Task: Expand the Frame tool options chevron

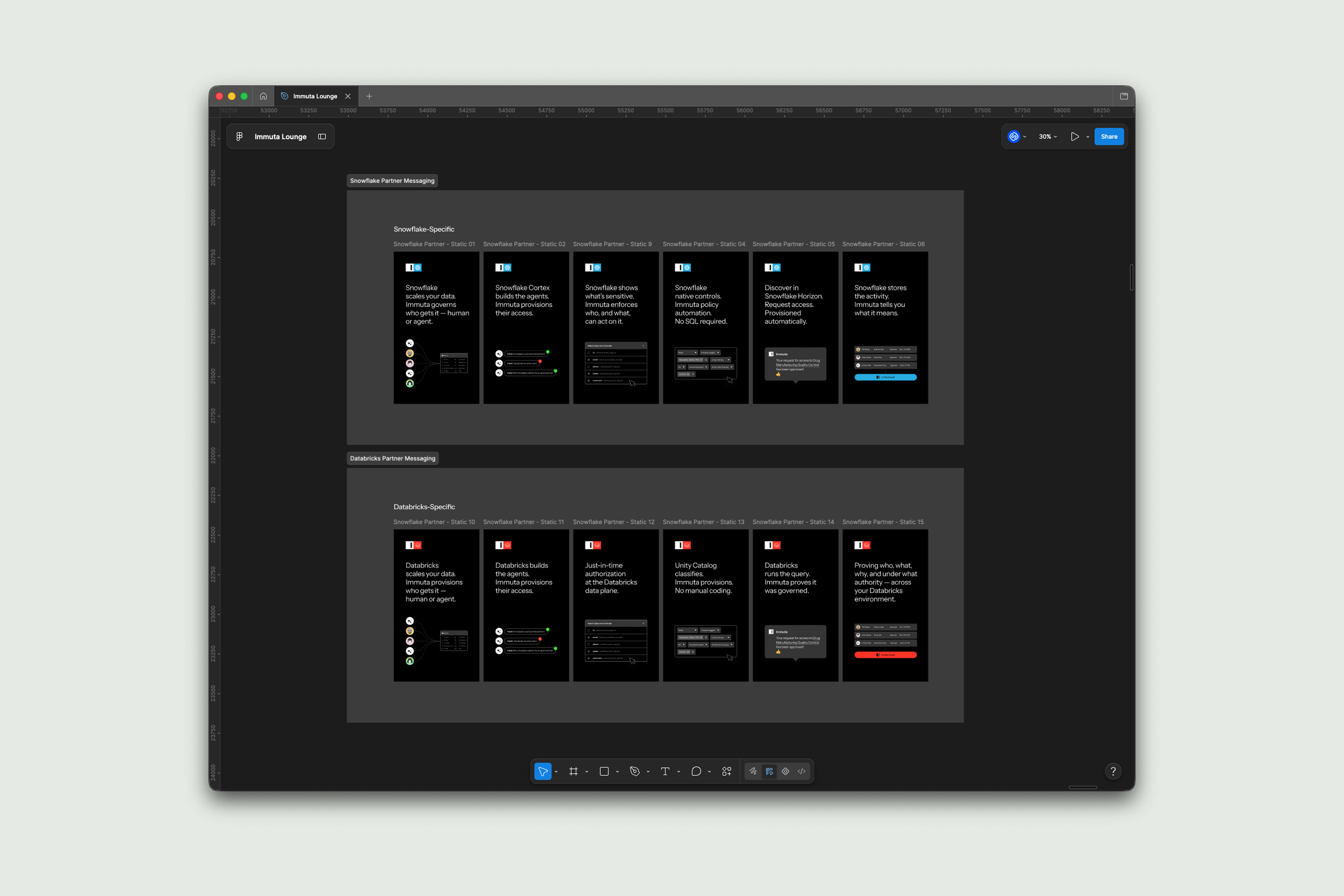Action: pyautogui.click(x=587, y=772)
